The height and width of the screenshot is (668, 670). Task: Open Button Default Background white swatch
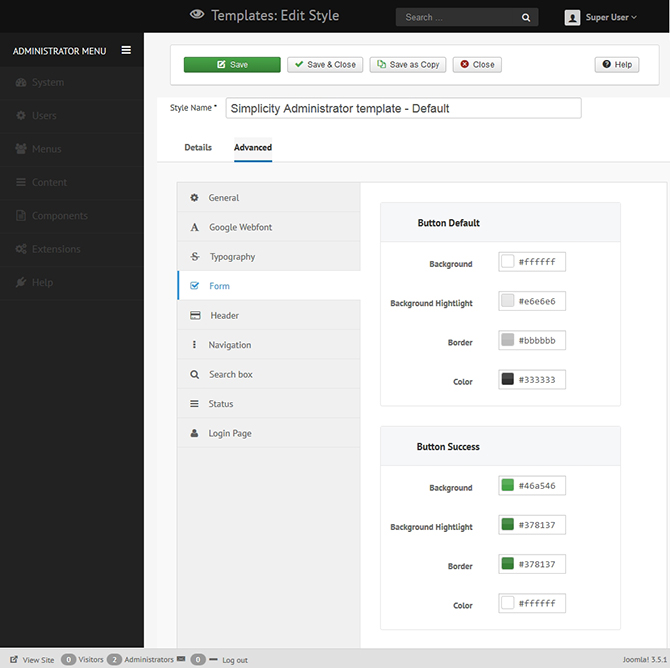click(507, 261)
